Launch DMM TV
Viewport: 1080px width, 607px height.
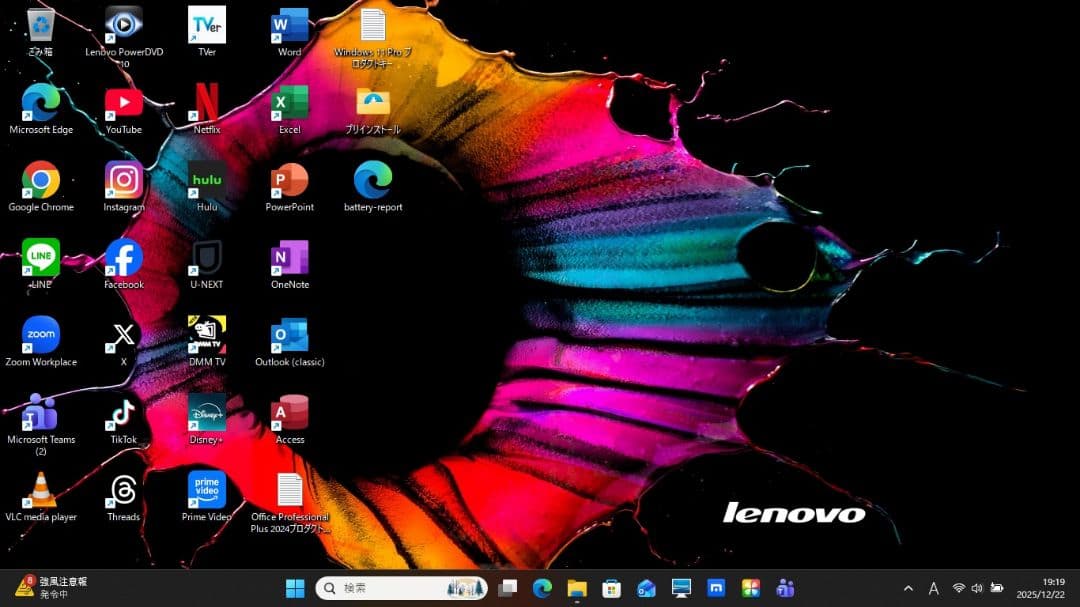206,335
